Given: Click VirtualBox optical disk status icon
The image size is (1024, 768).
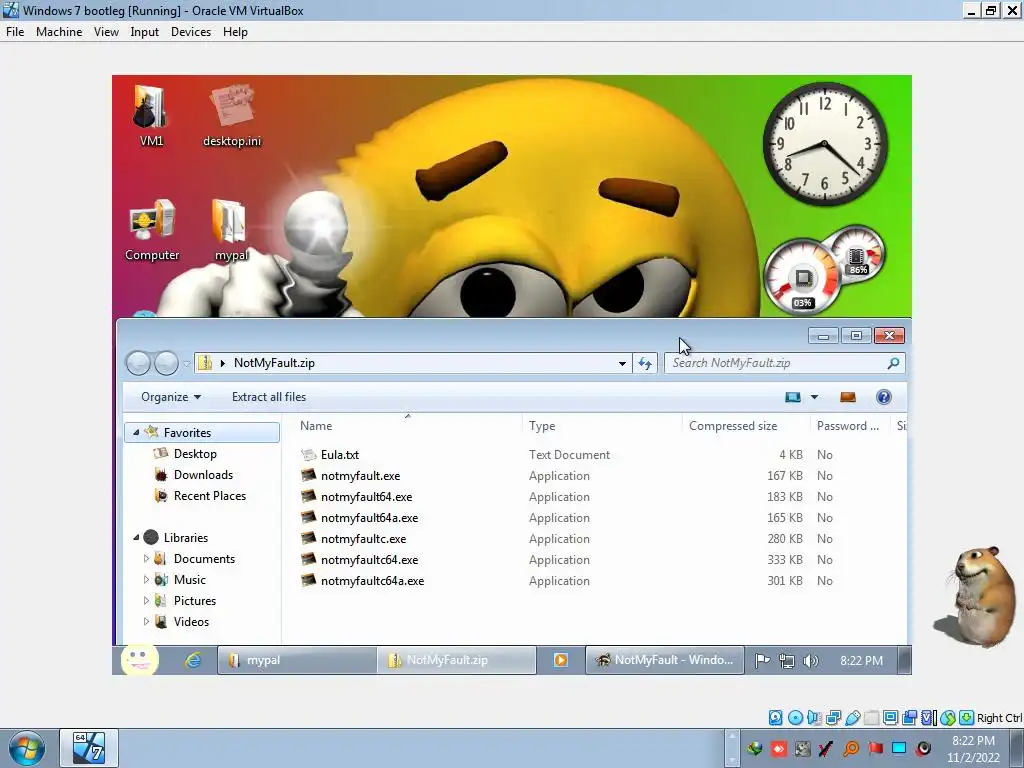Looking at the screenshot, I should pos(795,718).
